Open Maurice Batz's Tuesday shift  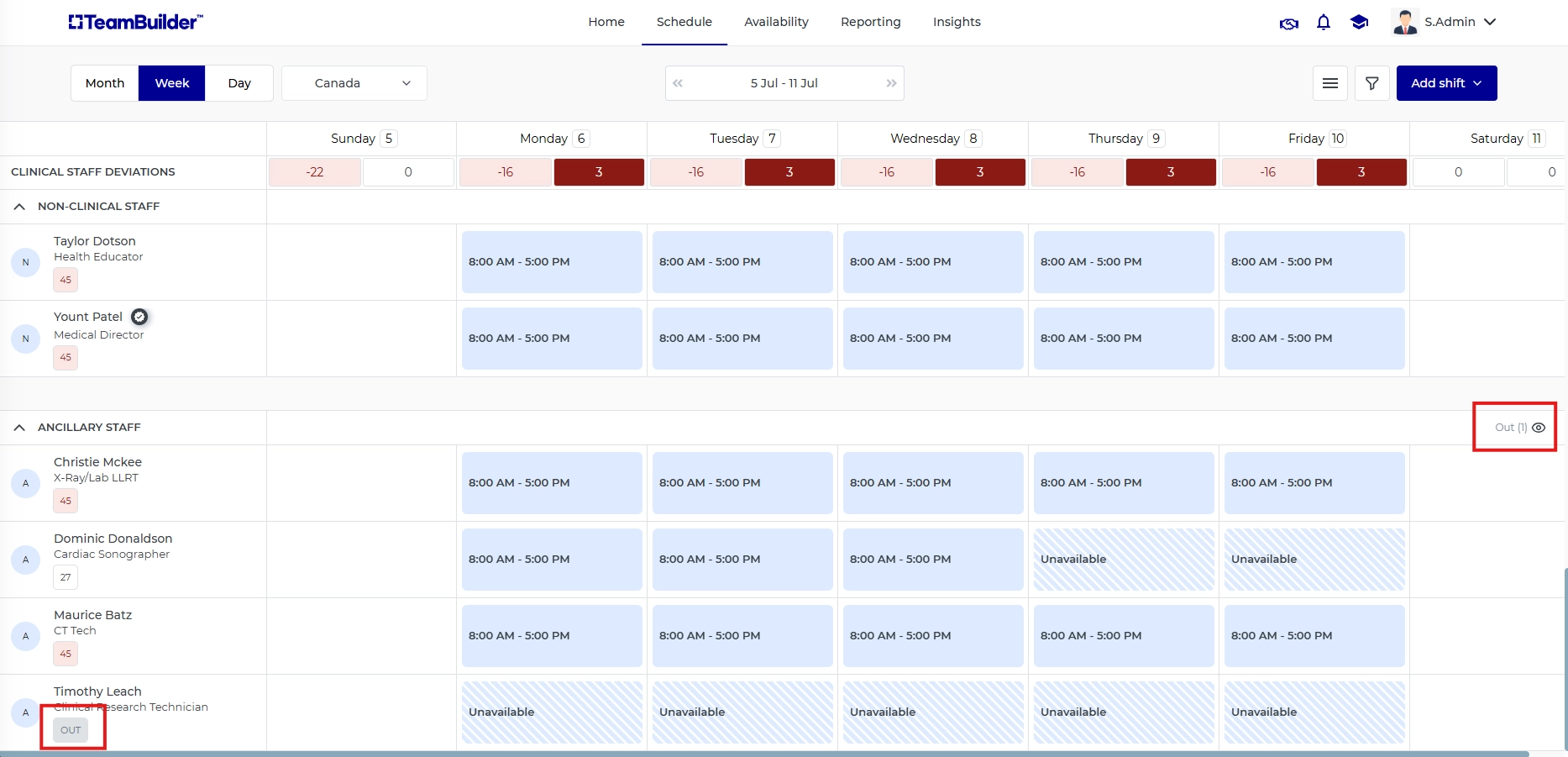click(742, 636)
